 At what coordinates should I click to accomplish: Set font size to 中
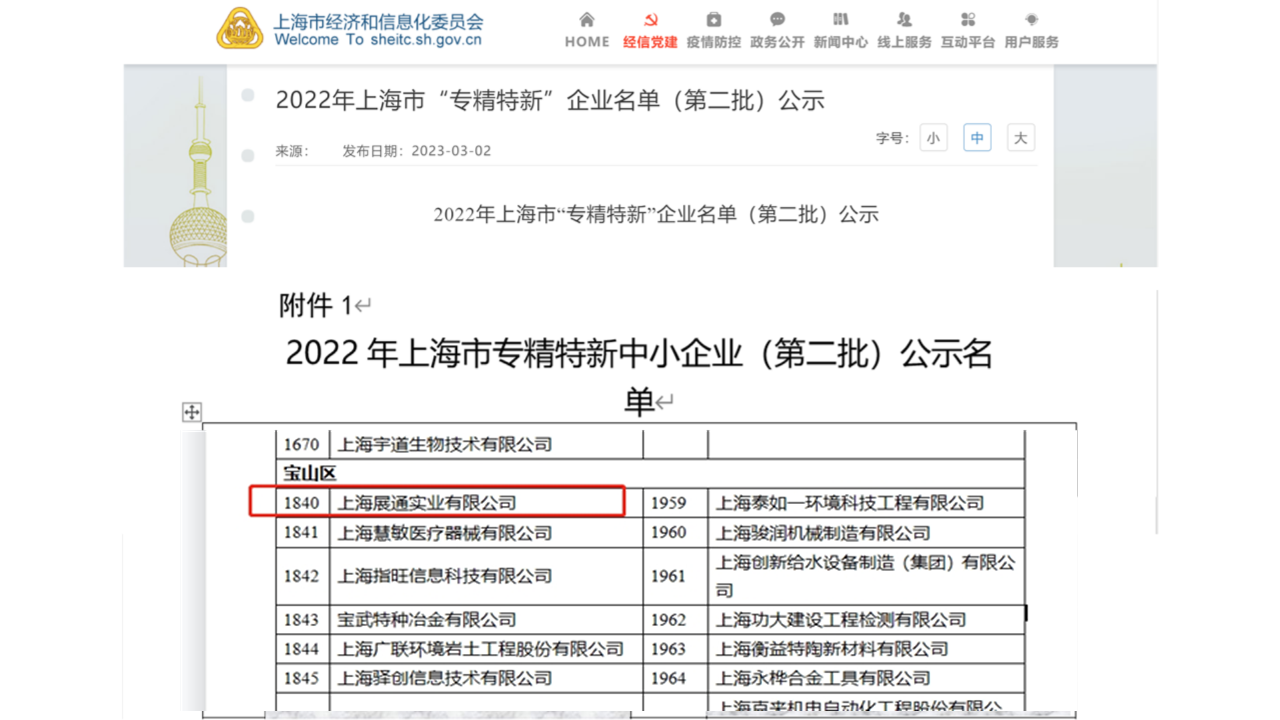click(977, 138)
